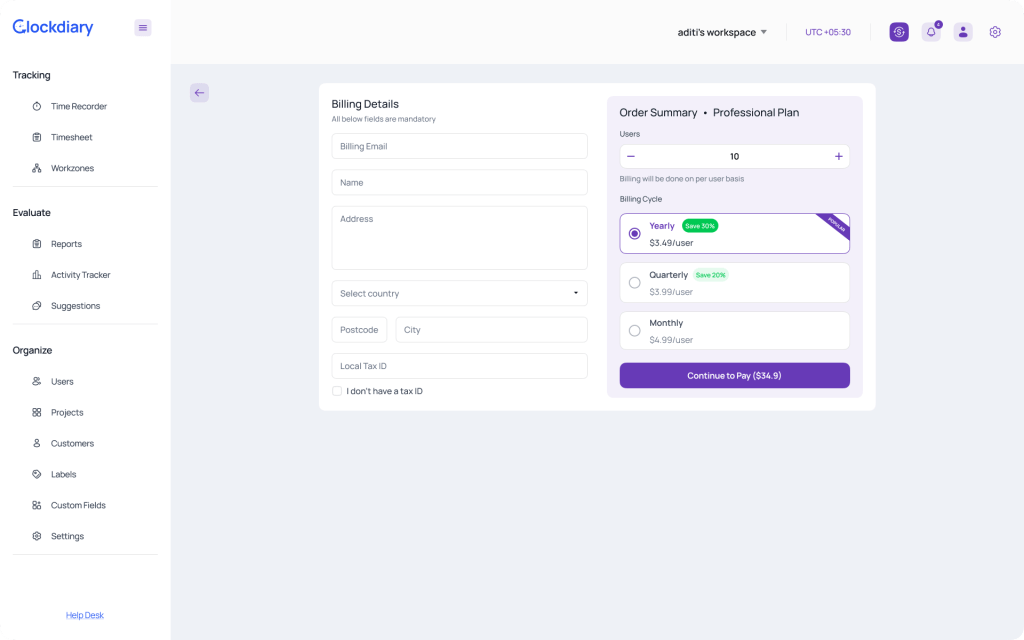Click Continue to Pay button
The image size is (1024, 640).
click(734, 375)
